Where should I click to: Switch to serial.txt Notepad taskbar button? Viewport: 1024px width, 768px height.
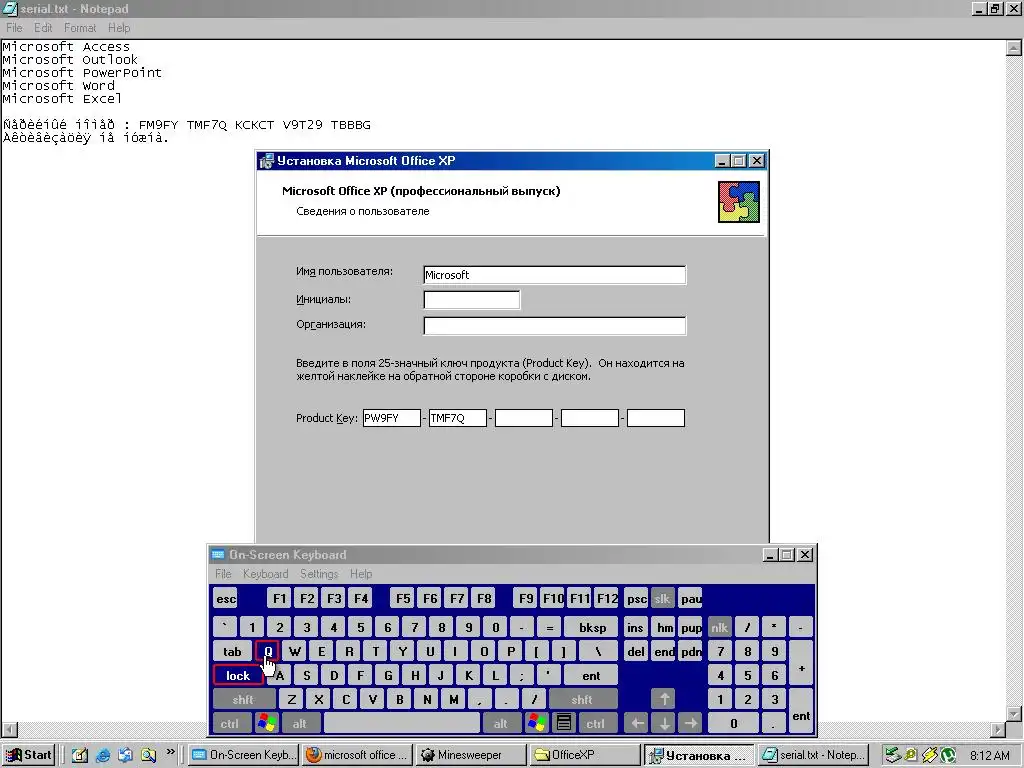pyautogui.click(x=812, y=755)
